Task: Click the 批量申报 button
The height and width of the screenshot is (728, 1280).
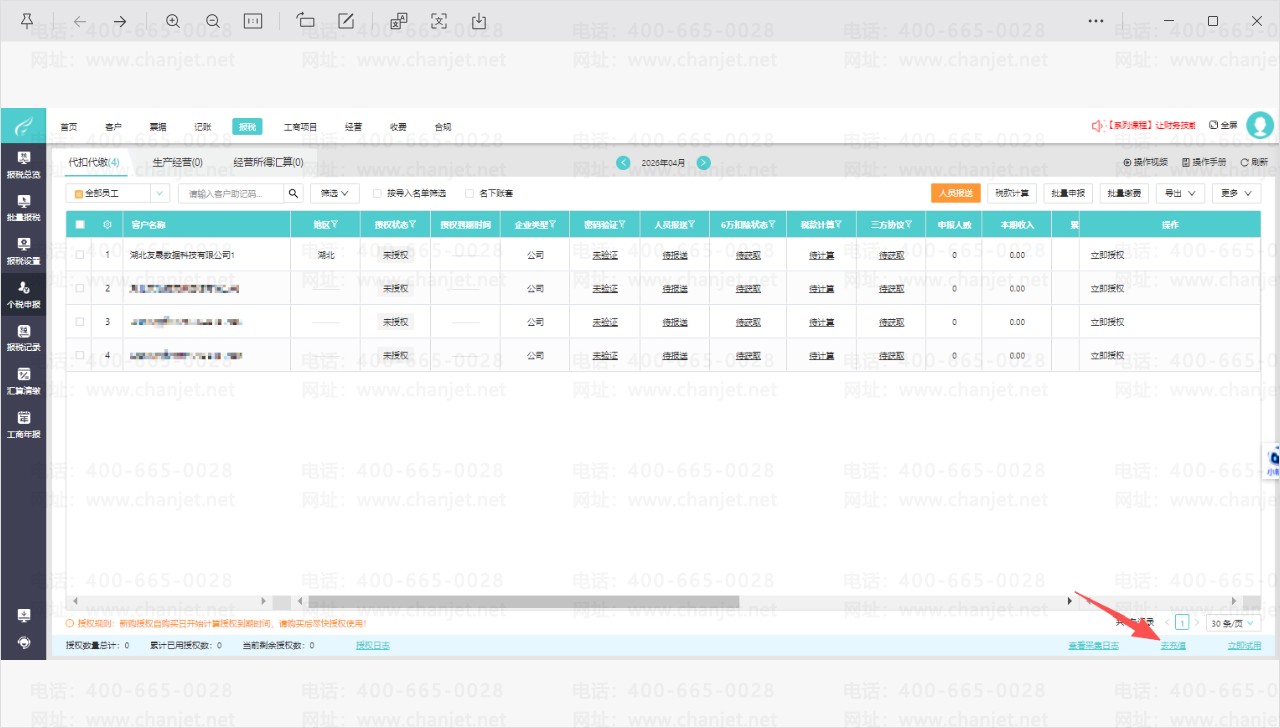Action: click(1068, 193)
